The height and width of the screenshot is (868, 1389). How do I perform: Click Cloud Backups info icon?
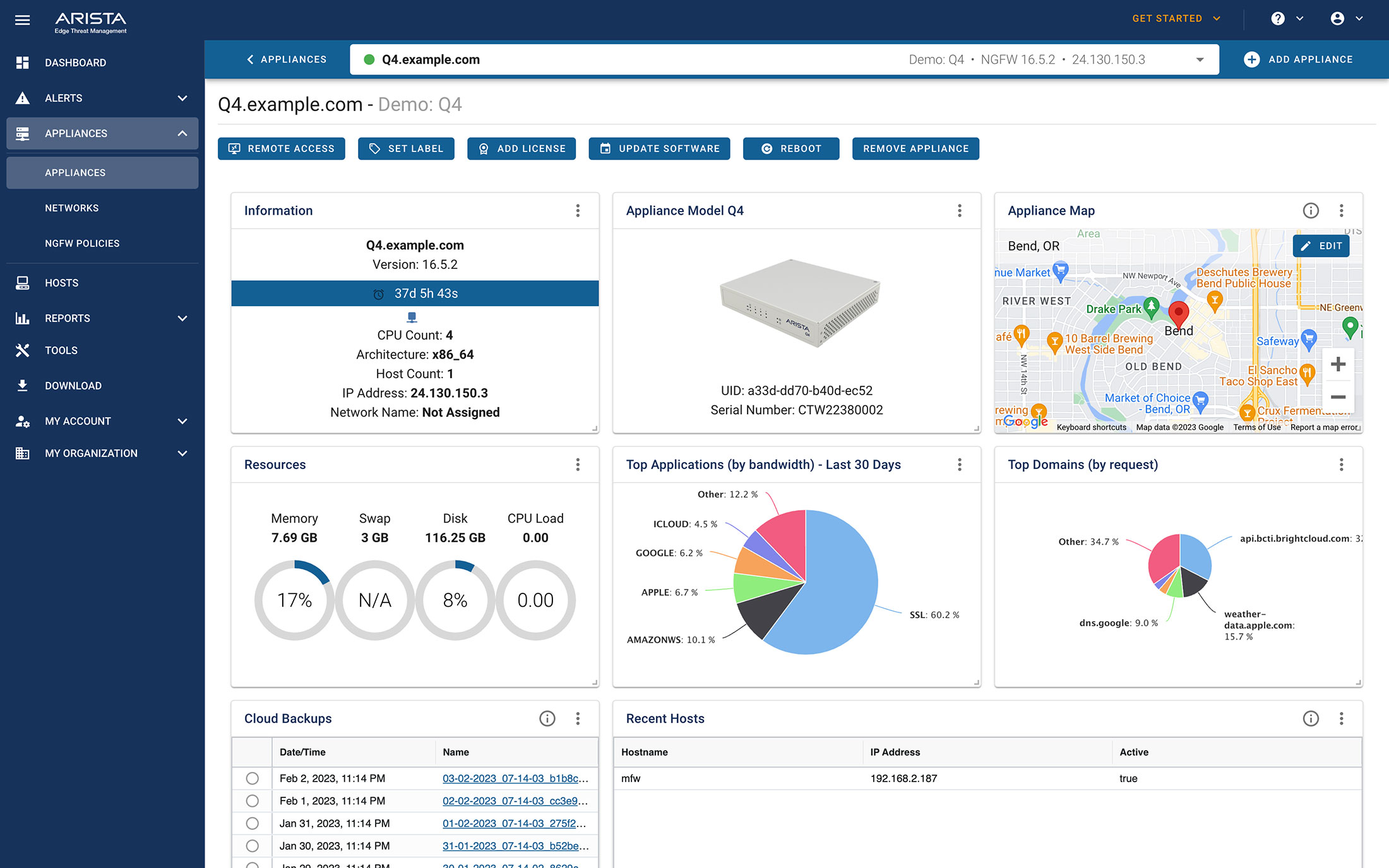pos(547,718)
